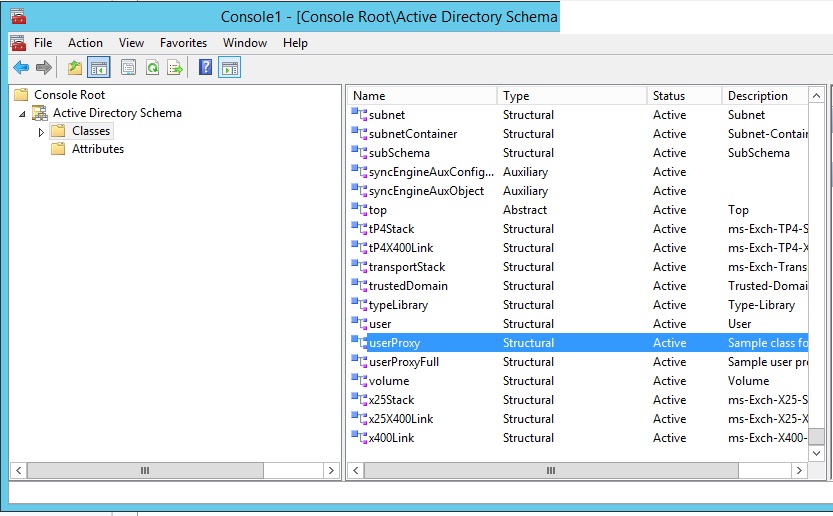Image resolution: width=833 pixels, height=516 pixels.
Task: Select the x25X400Link class row
Action: click(579, 419)
